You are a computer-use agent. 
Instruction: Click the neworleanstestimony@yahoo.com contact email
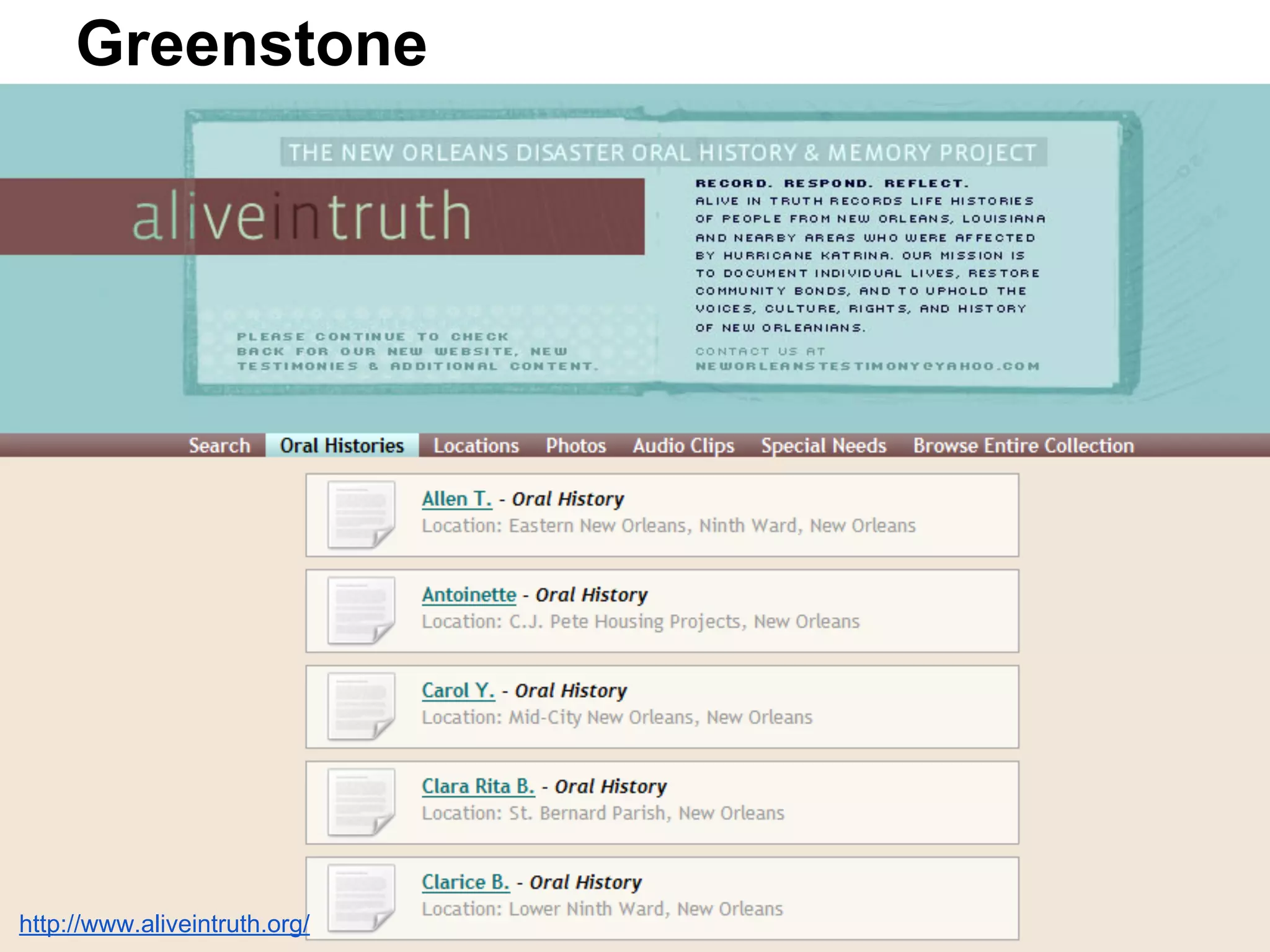(868, 366)
